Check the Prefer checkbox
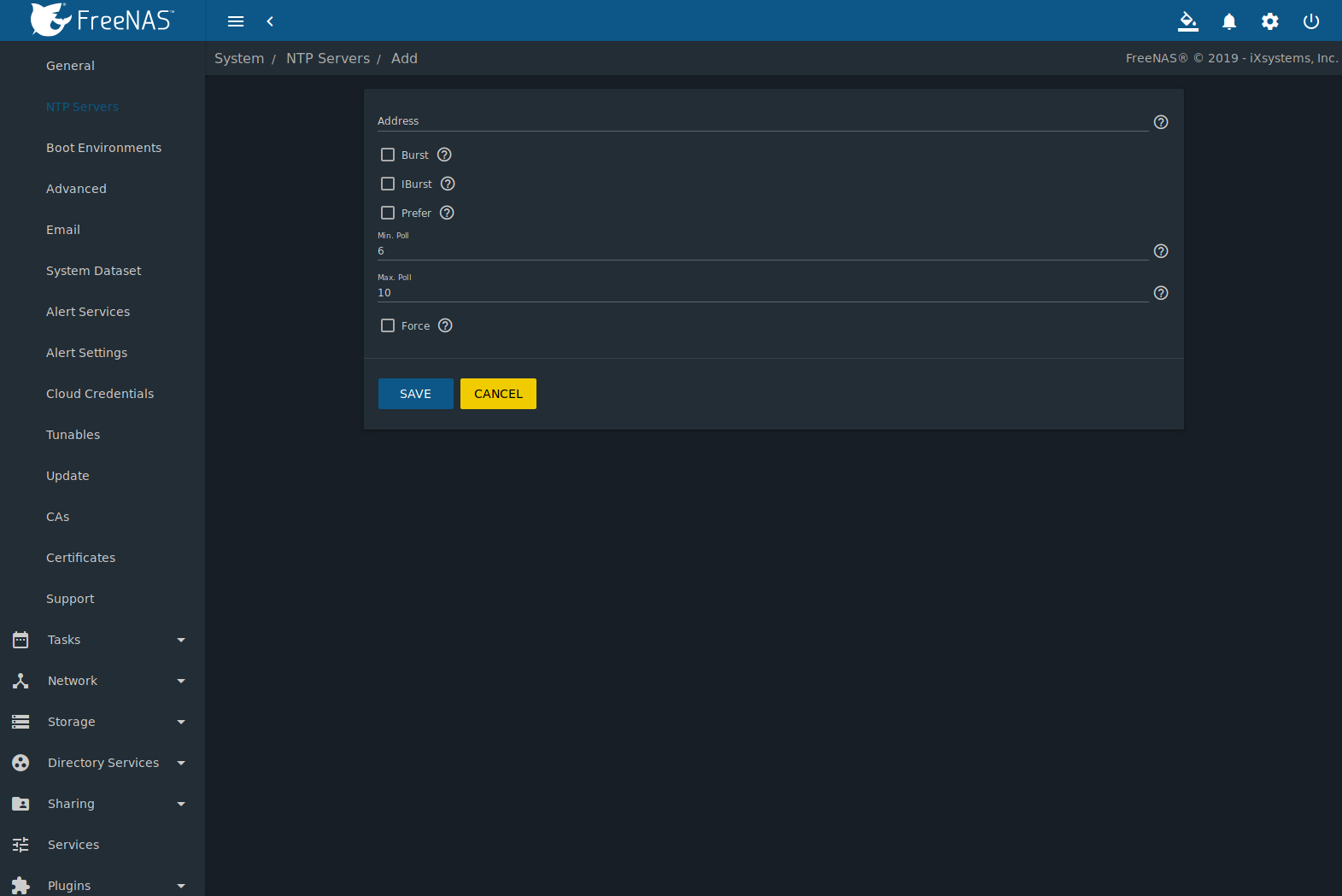1342x896 pixels. pos(388,213)
